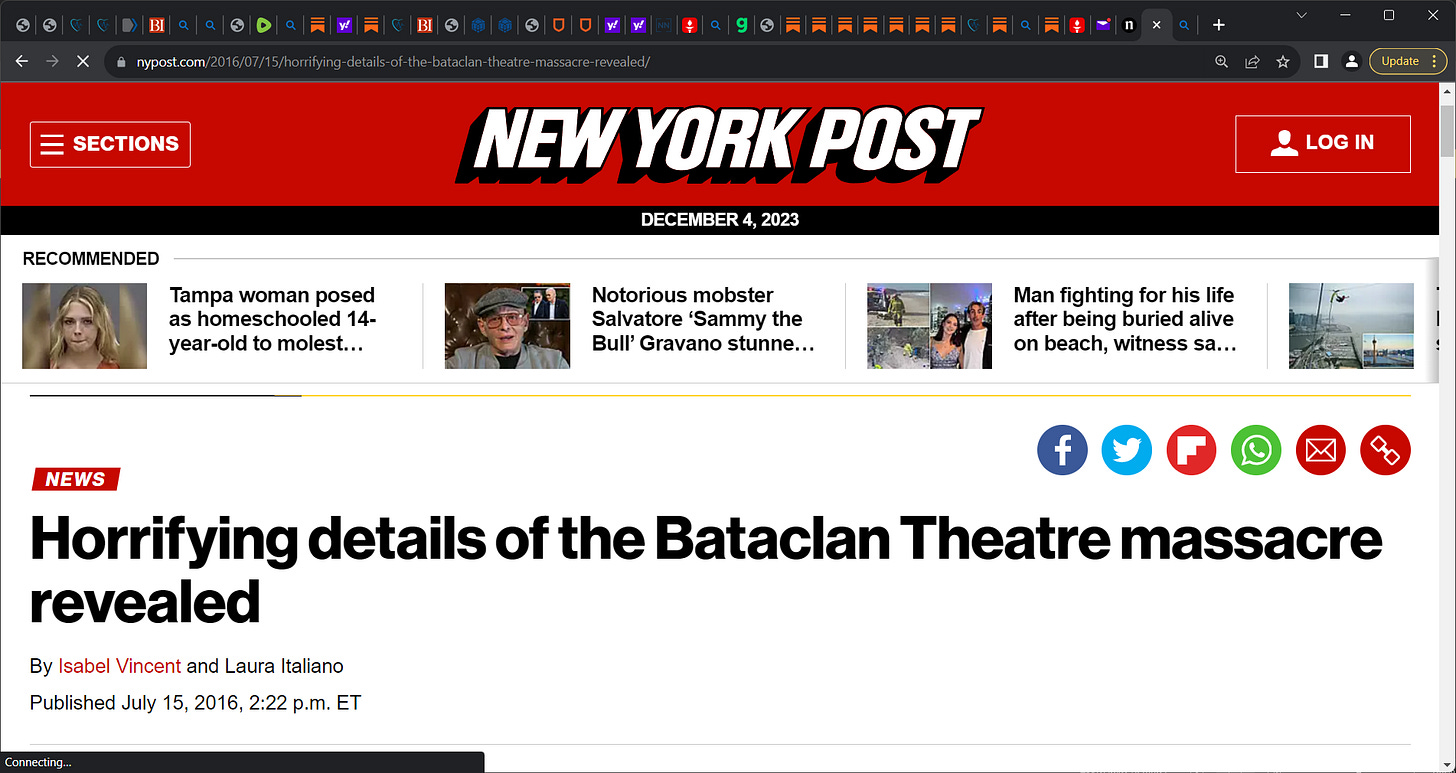This screenshot has height=773, width=1456.
Task: Click the Bataclan Theatre massacre headline text
Action: pyautogui.click(x=706, y=570)
